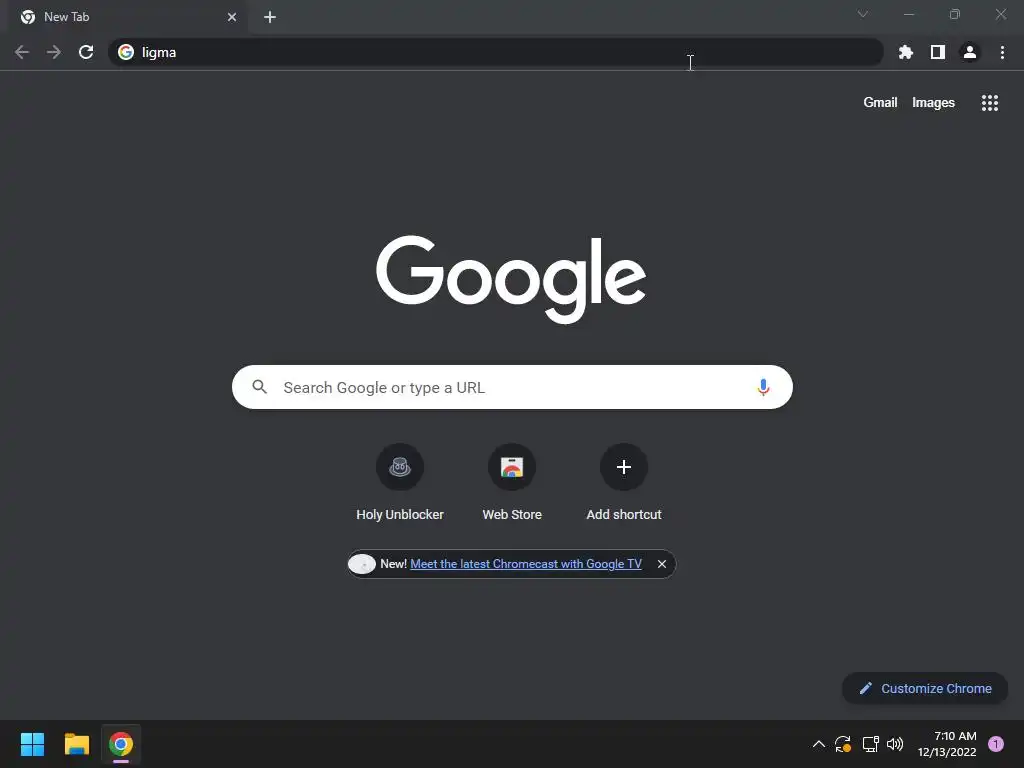1024x768 pixels.
Task: Toggle the side panel icon
Action: pos(937,52)
